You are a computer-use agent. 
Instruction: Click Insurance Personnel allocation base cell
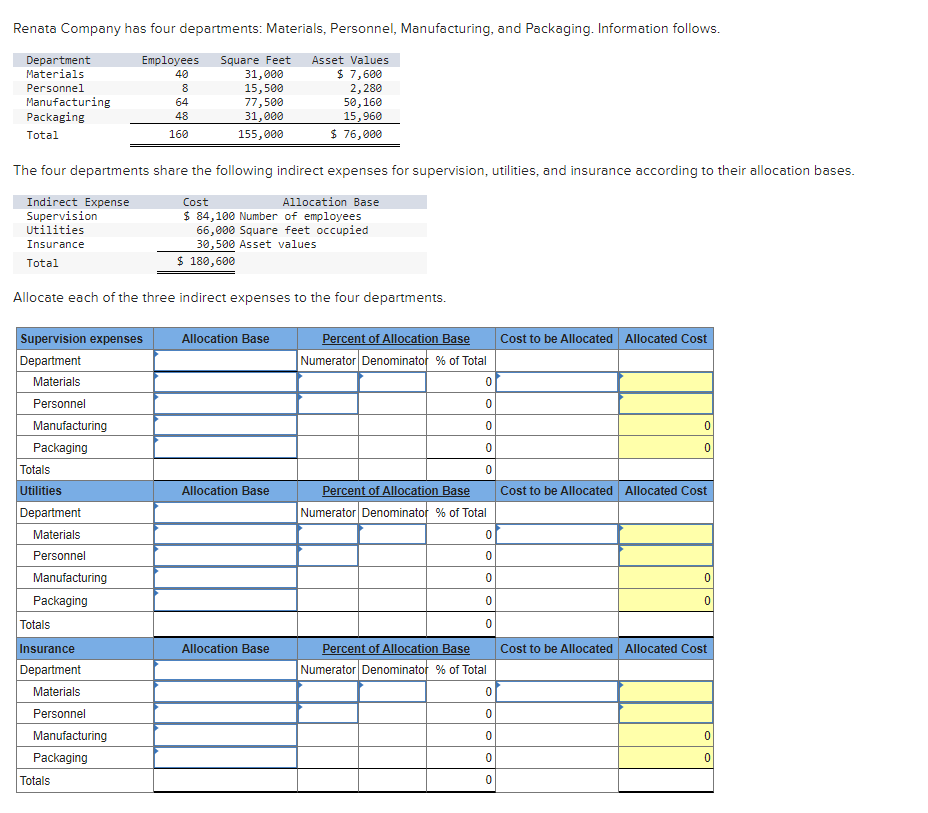click(x=225, y=714)
